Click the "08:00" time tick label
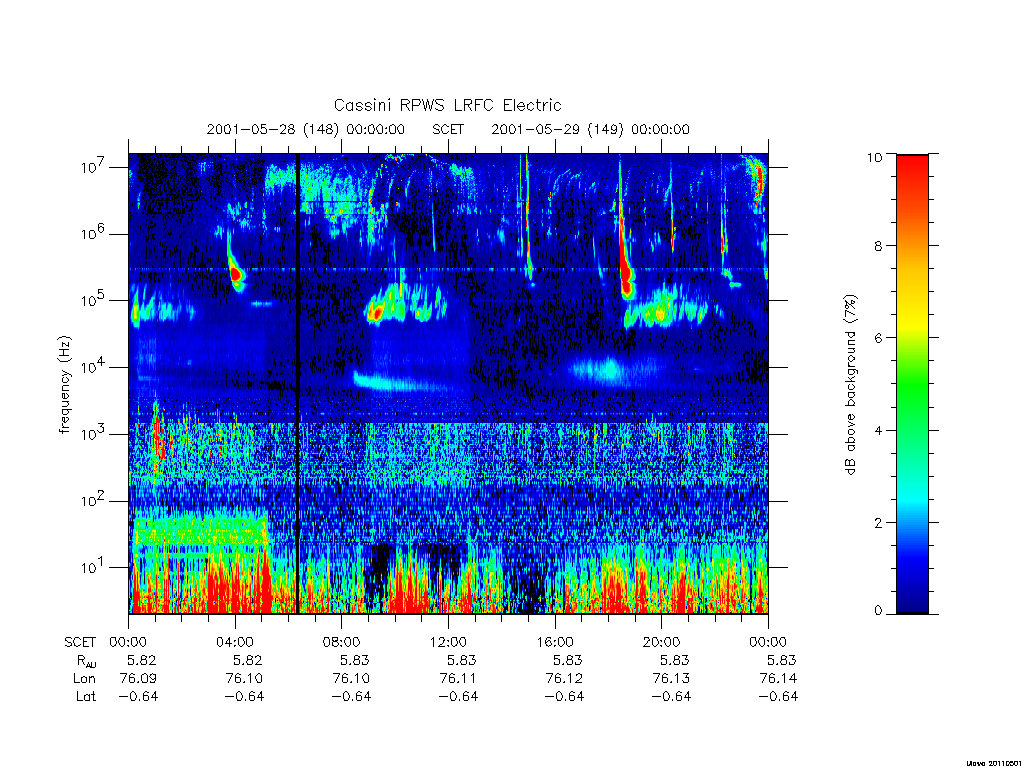1024x768 pixels. click(342, 642)
